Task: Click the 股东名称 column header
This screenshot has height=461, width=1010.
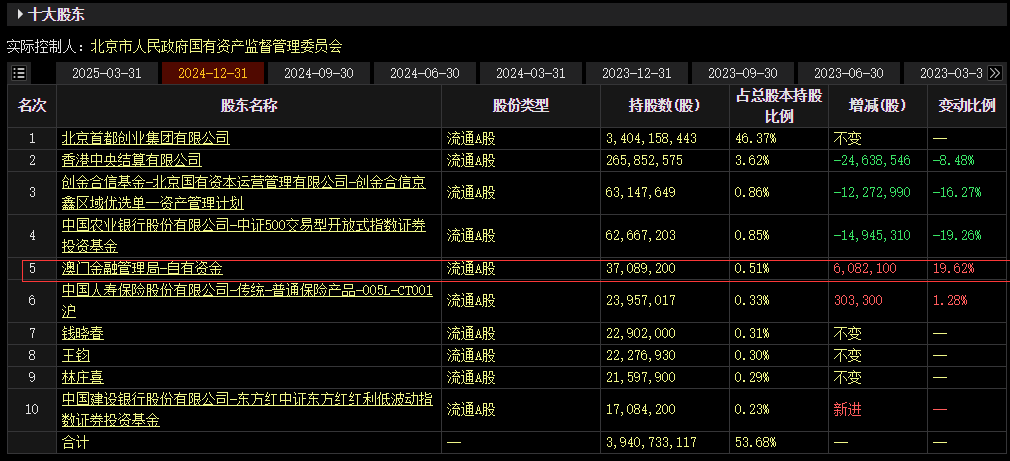Action: click(x=249, y=106)
